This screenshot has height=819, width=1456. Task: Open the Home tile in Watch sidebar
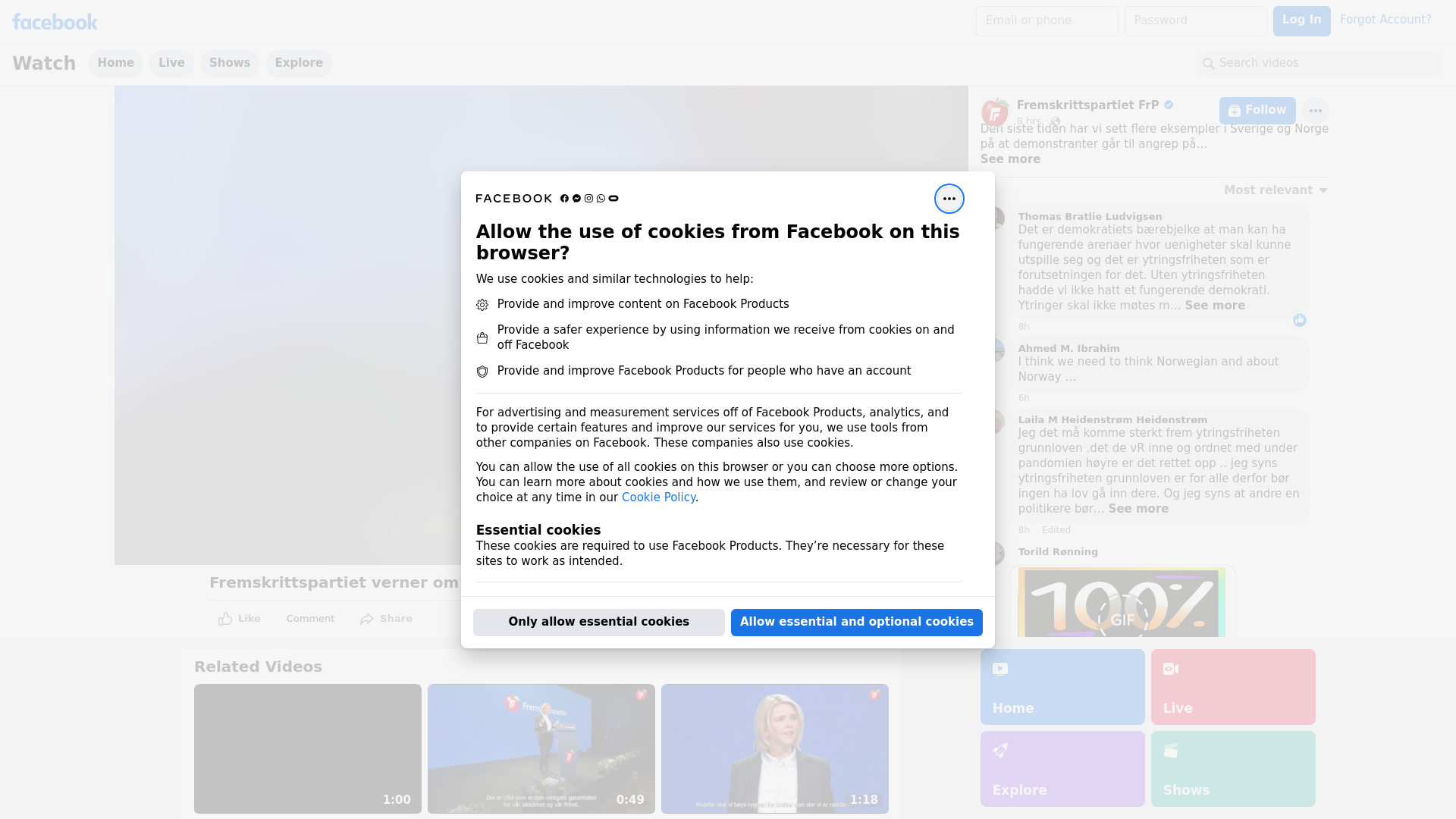pyautogui.click(x=1062, y=687)
